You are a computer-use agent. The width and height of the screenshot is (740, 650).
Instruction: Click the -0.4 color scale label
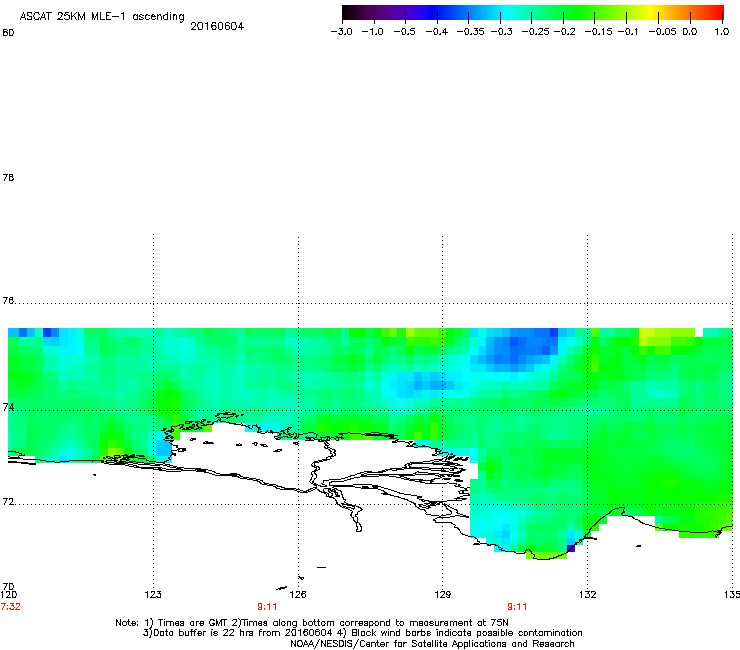click(x=437, y=32)
